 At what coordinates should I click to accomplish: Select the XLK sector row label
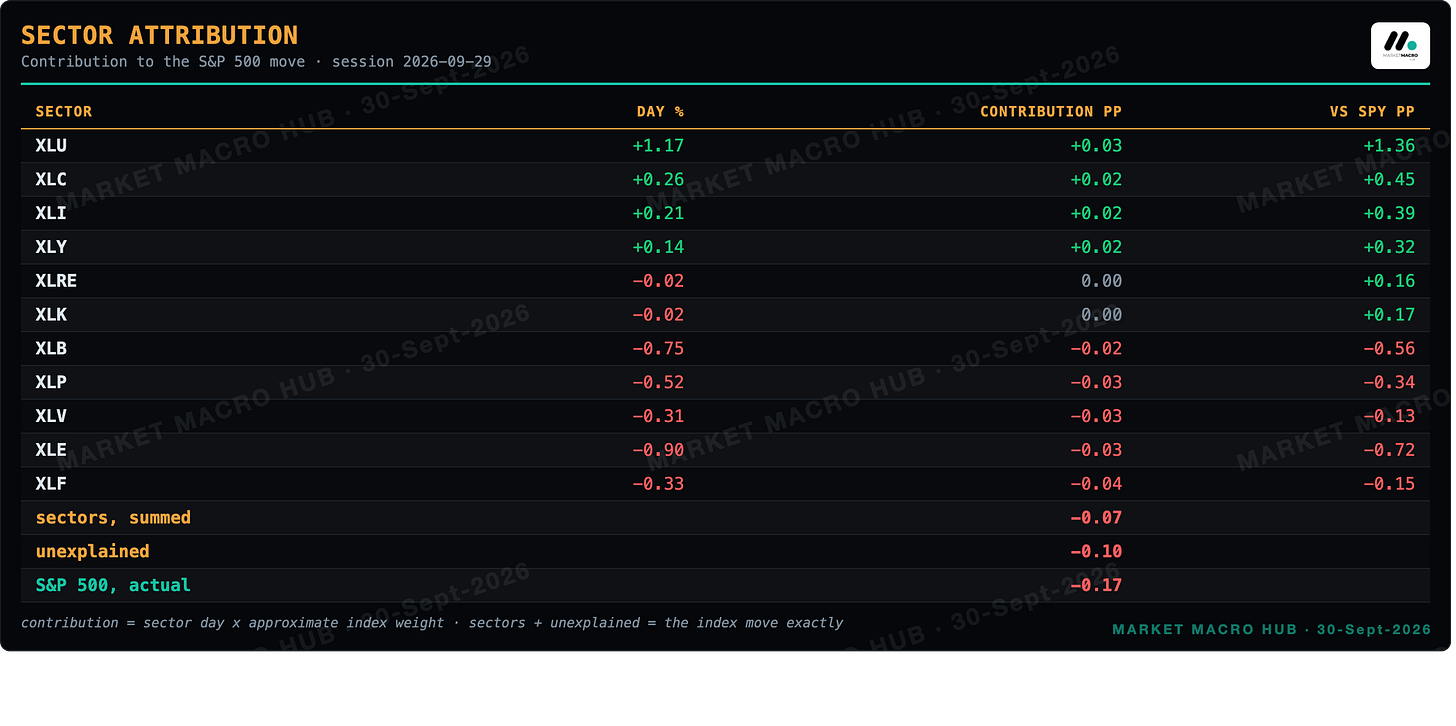(51, 315)
